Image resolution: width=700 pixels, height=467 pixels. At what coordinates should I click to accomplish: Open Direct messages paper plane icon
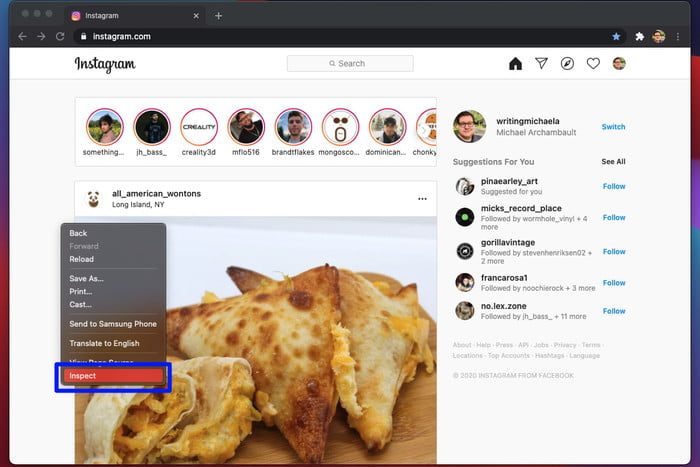point(541,64)
